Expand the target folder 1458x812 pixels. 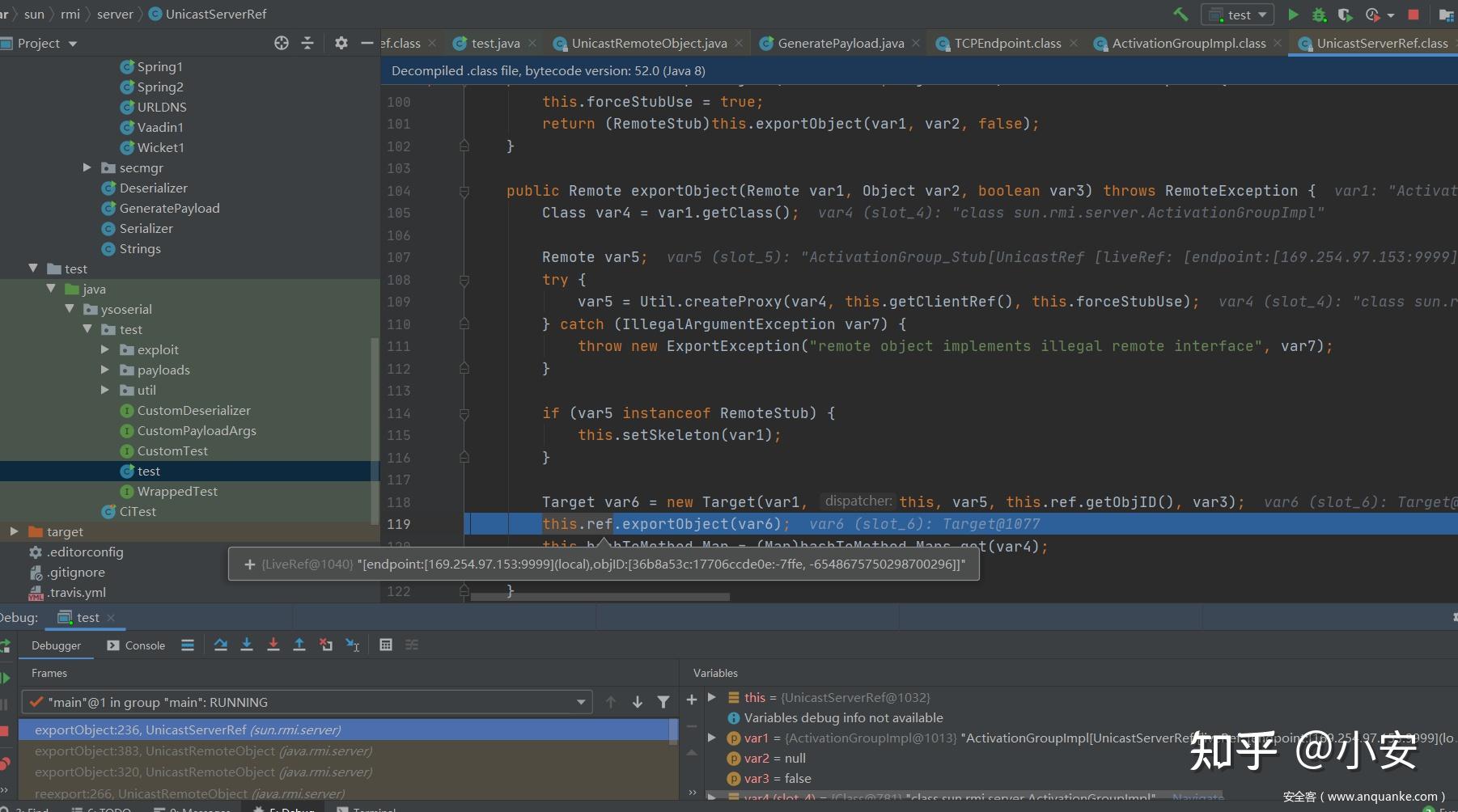click(15, 531)
